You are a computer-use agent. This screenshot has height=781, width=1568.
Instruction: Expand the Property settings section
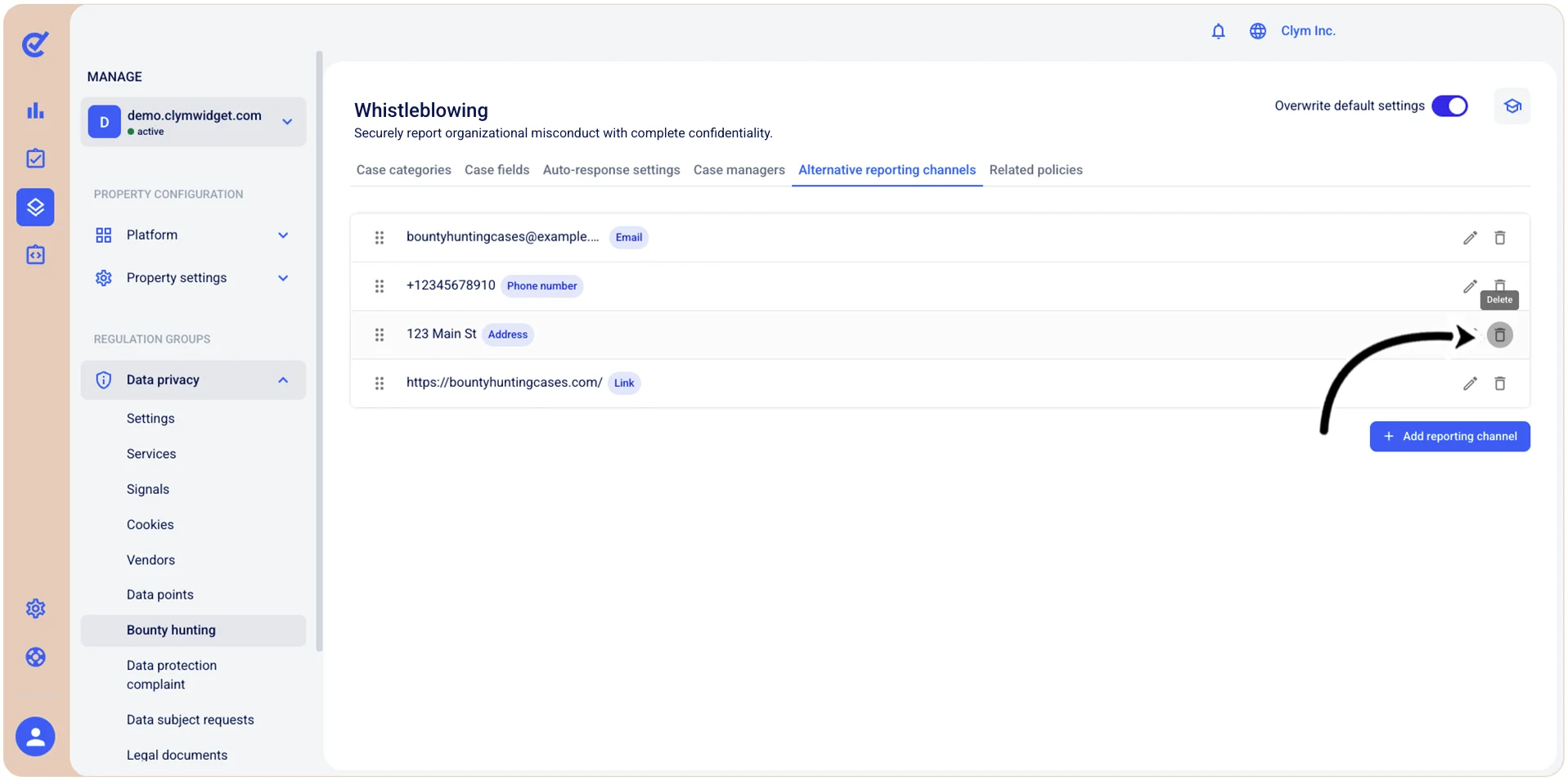193,278
